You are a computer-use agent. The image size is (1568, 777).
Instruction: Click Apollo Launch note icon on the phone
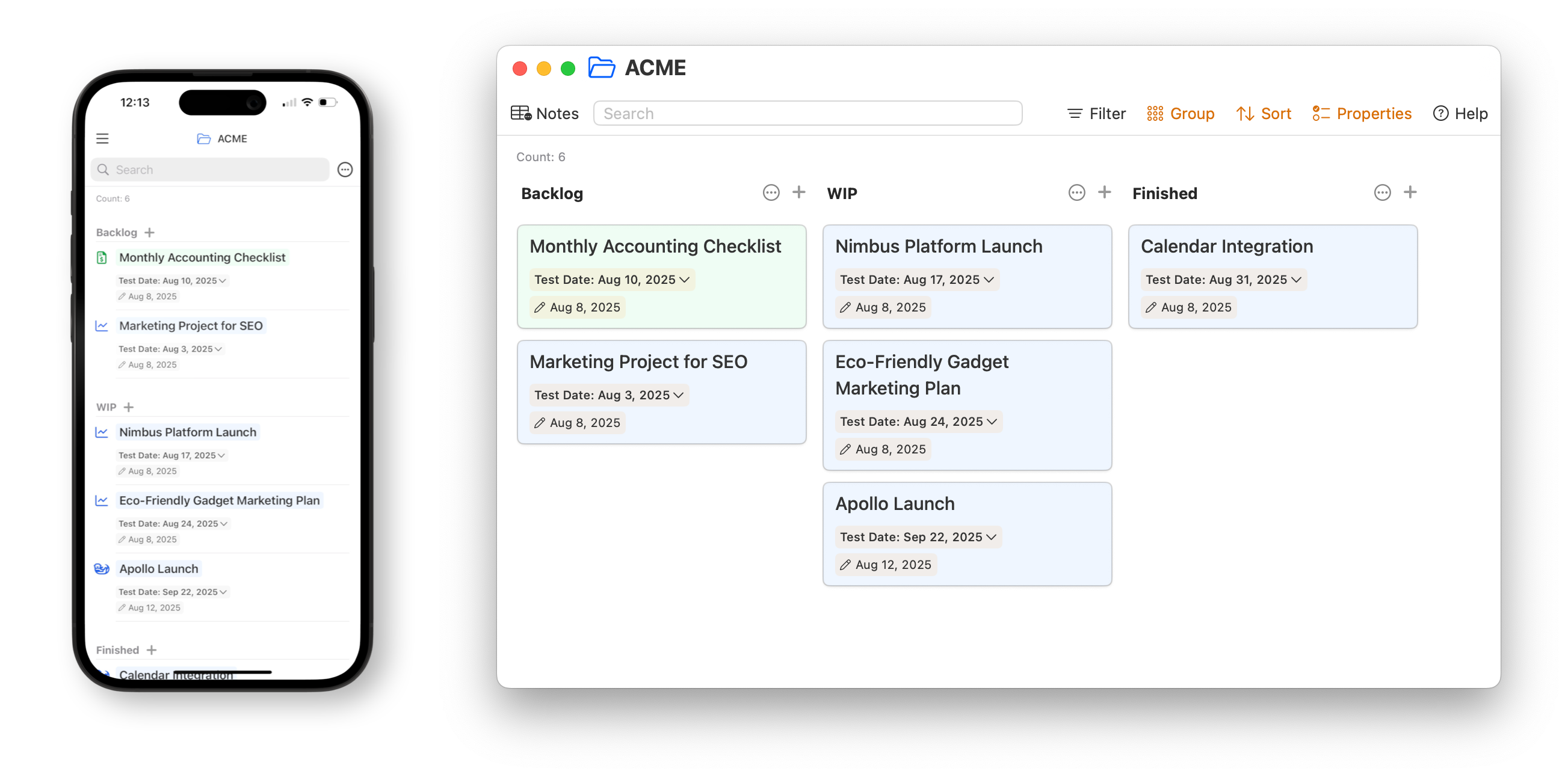click(x=102, y=568)
